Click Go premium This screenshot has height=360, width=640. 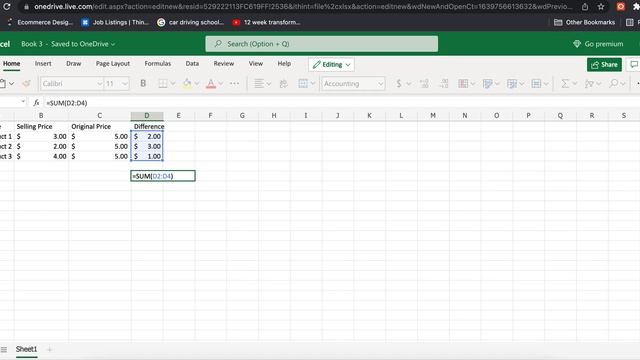click(598, 44)
